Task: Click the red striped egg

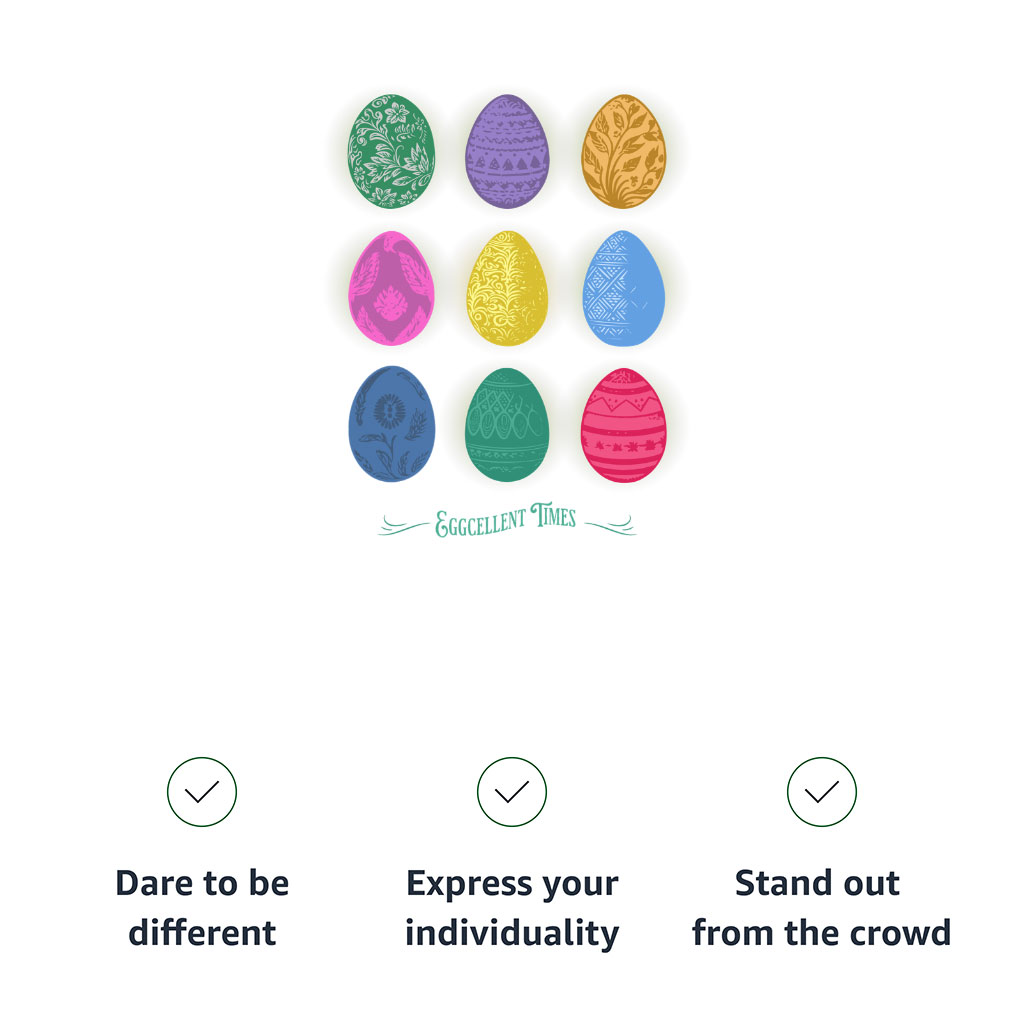Action: pyautogui.click(x=624, y=425)
